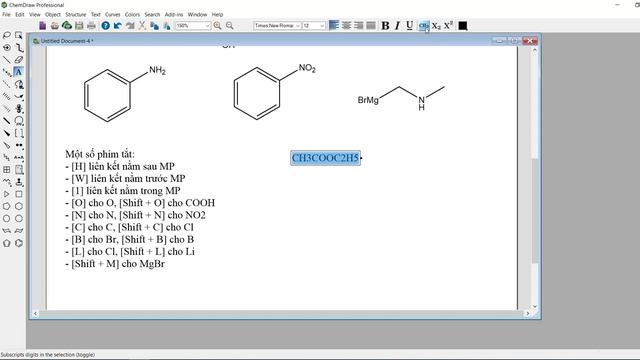This screenshot has height=360, width=640.
Task: Set right text alignment
Action: click(x=358, y=26)
